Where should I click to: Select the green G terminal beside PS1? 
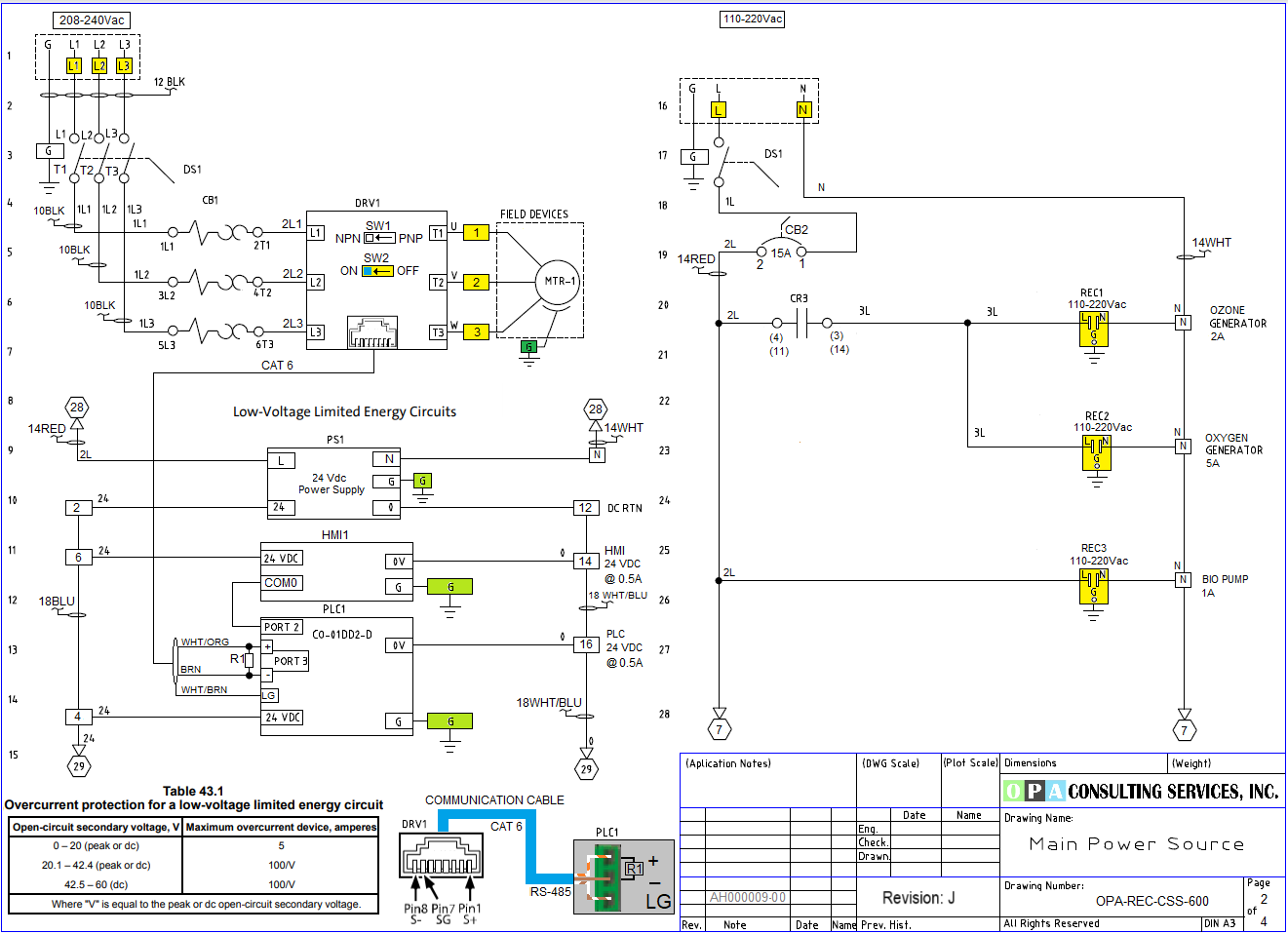coord(422,481)
